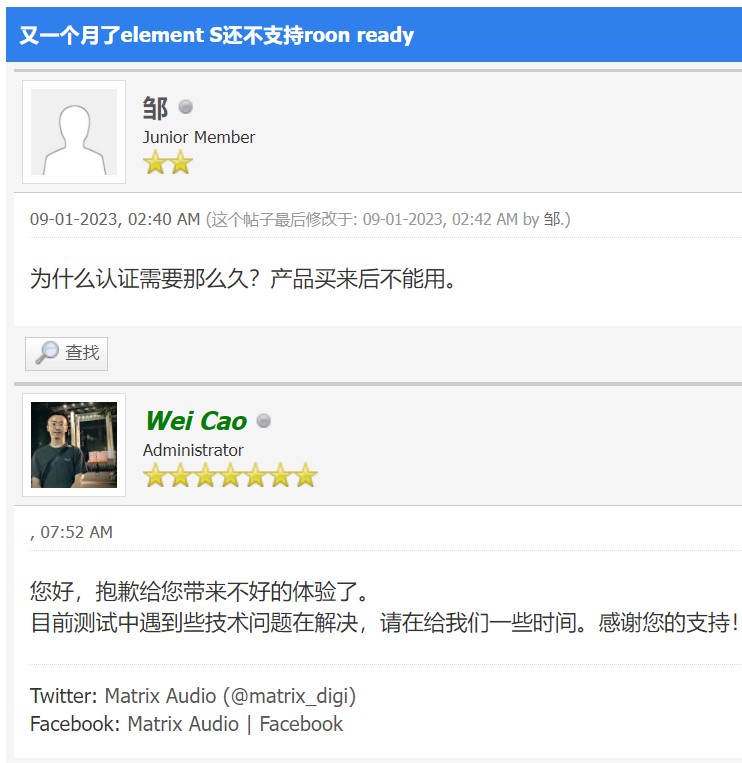742x763 pixels.
Task: Click the first Administrator rank star
Action: 155,476
